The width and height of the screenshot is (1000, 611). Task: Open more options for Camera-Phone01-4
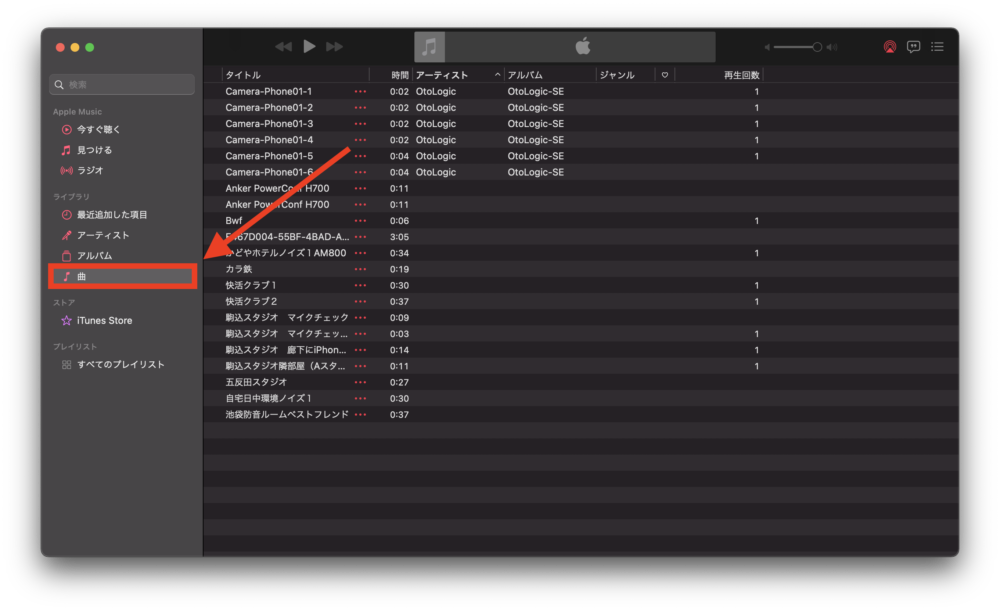click(x=360, y=140)
